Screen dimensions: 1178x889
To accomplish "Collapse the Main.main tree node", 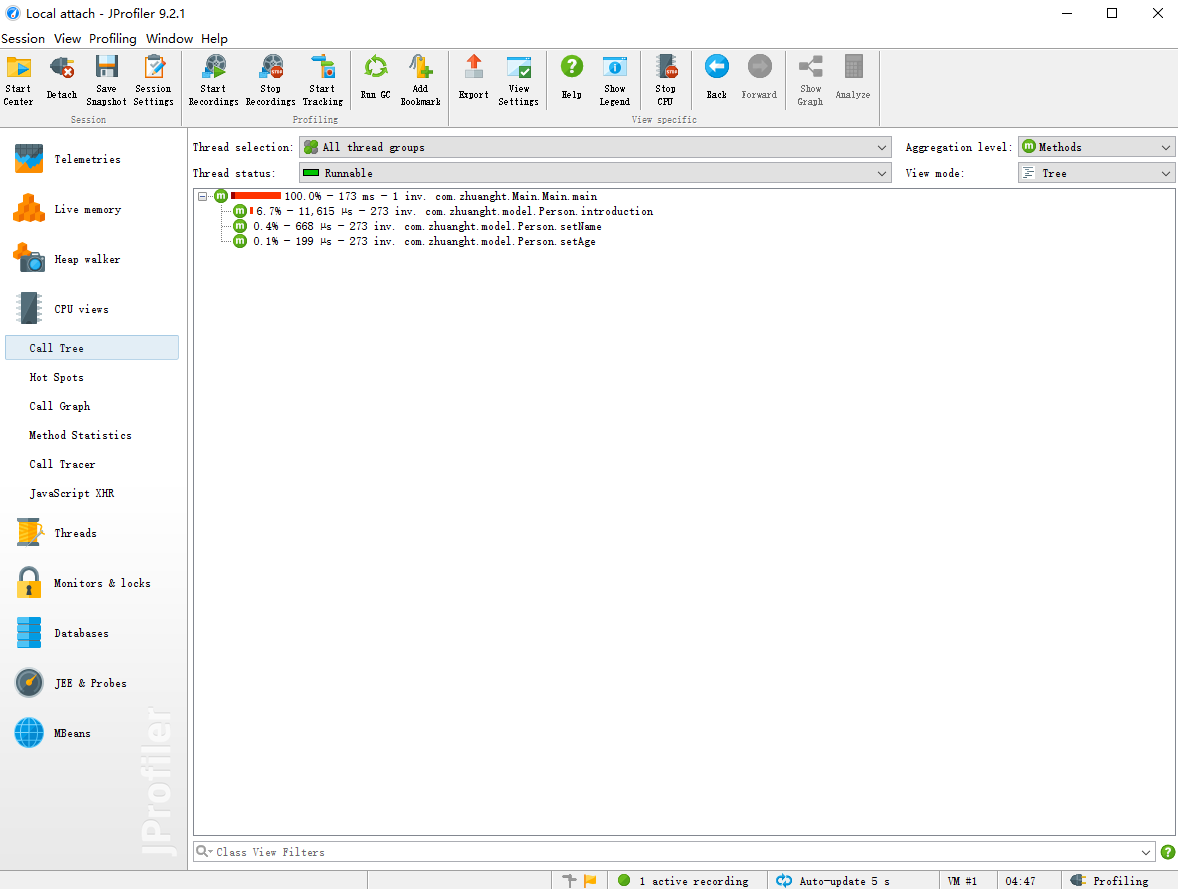I will pos(202,196).
